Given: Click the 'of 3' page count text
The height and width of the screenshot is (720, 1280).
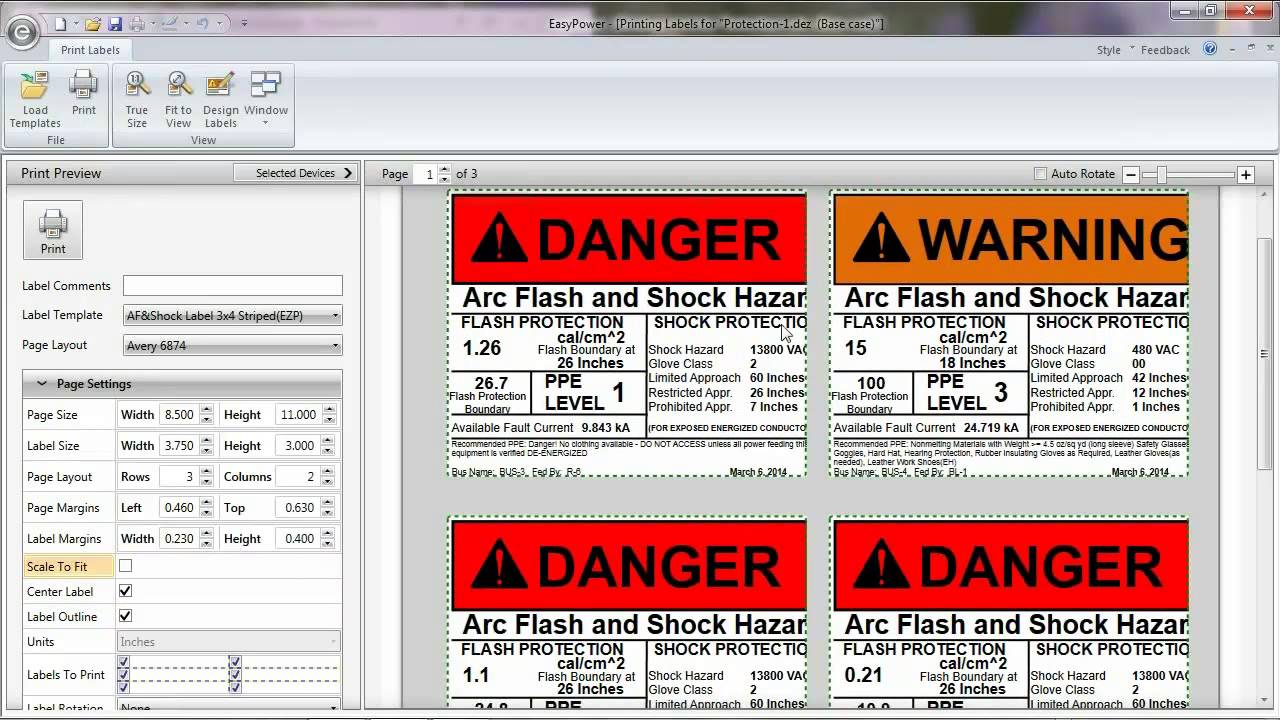Looking at the screenshot, I should pos(467,174).
